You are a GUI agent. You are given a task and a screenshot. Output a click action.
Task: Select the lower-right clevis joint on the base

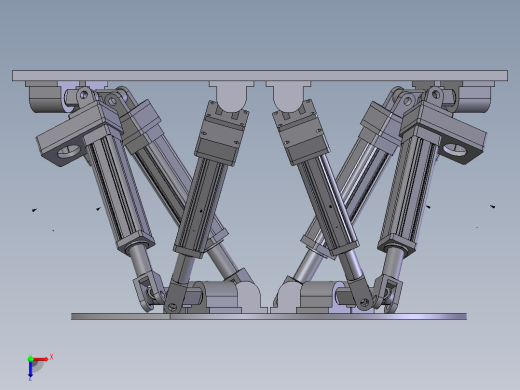(x=387, y=293)
